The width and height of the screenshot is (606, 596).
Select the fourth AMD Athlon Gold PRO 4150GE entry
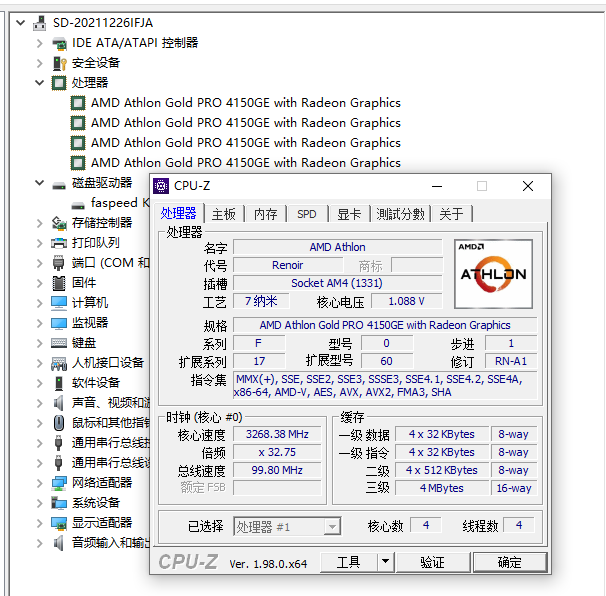(x=246, y=163)
